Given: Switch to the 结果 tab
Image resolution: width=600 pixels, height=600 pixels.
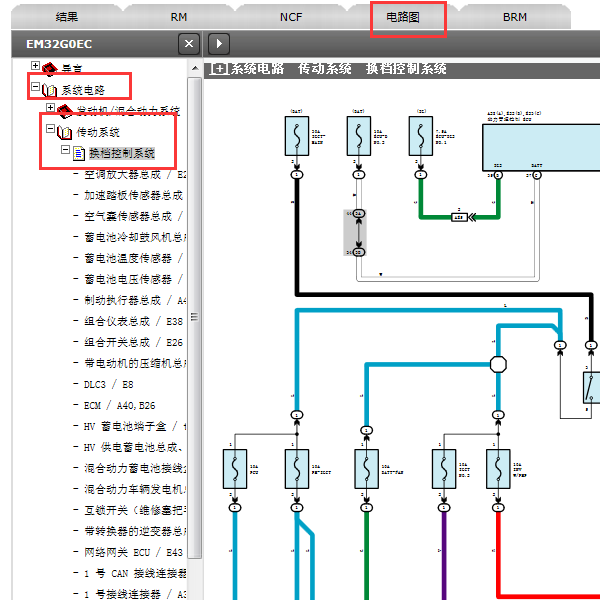Looking at the screenshot, I should pos(67,17).
